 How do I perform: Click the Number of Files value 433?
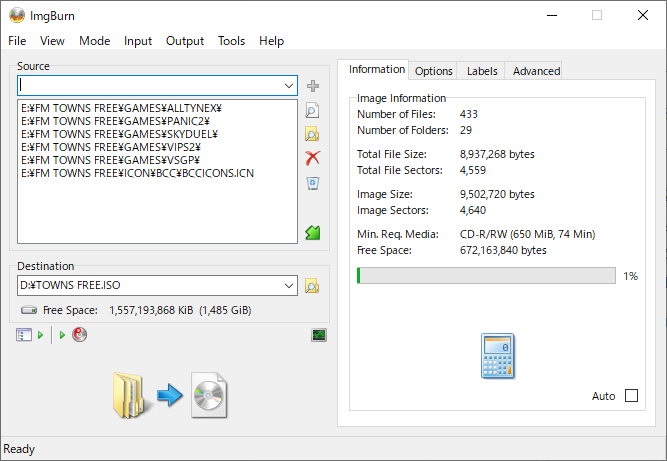tap(468, 114)
